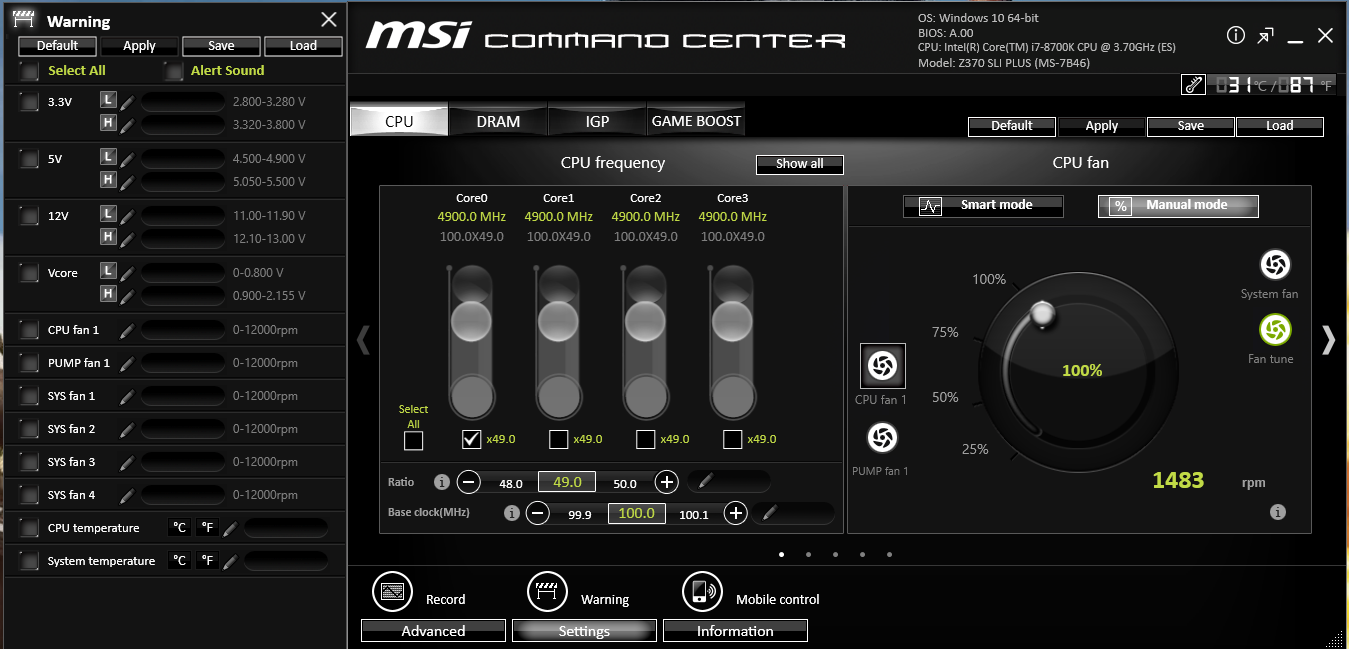
Task: Click pencil icon next to Ratio
Action: [x=705, y=482]
